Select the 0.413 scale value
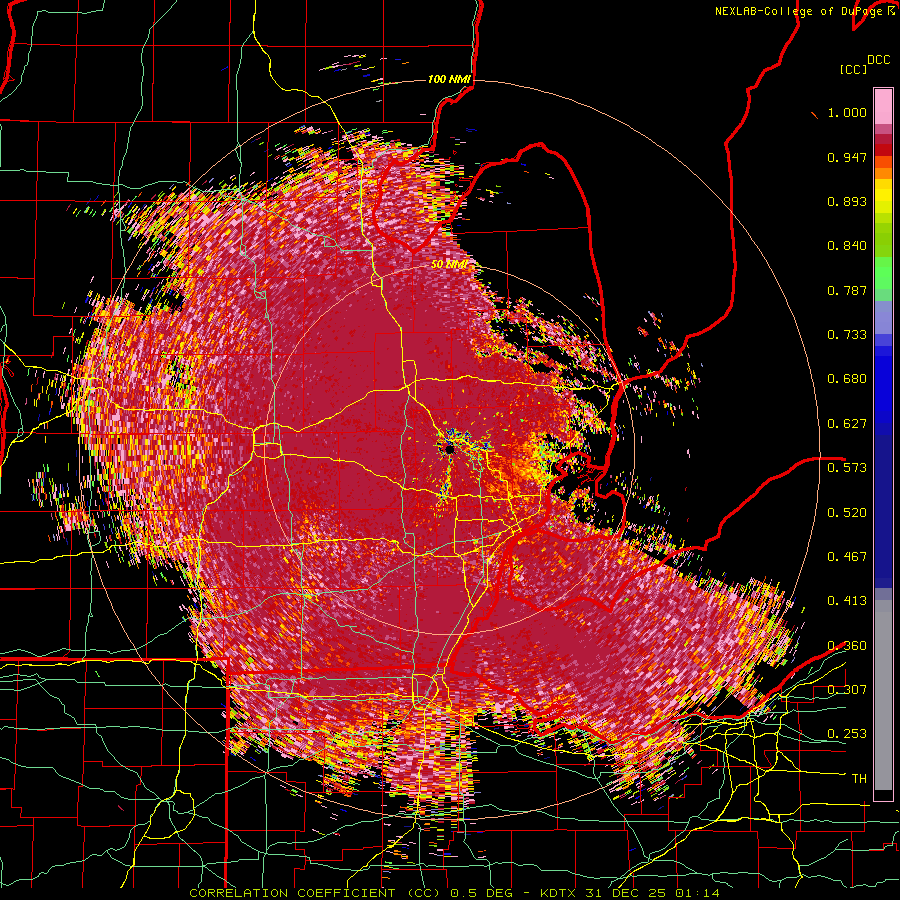The height and width of the screenshot is (900, 900). [x=847, y=600]
